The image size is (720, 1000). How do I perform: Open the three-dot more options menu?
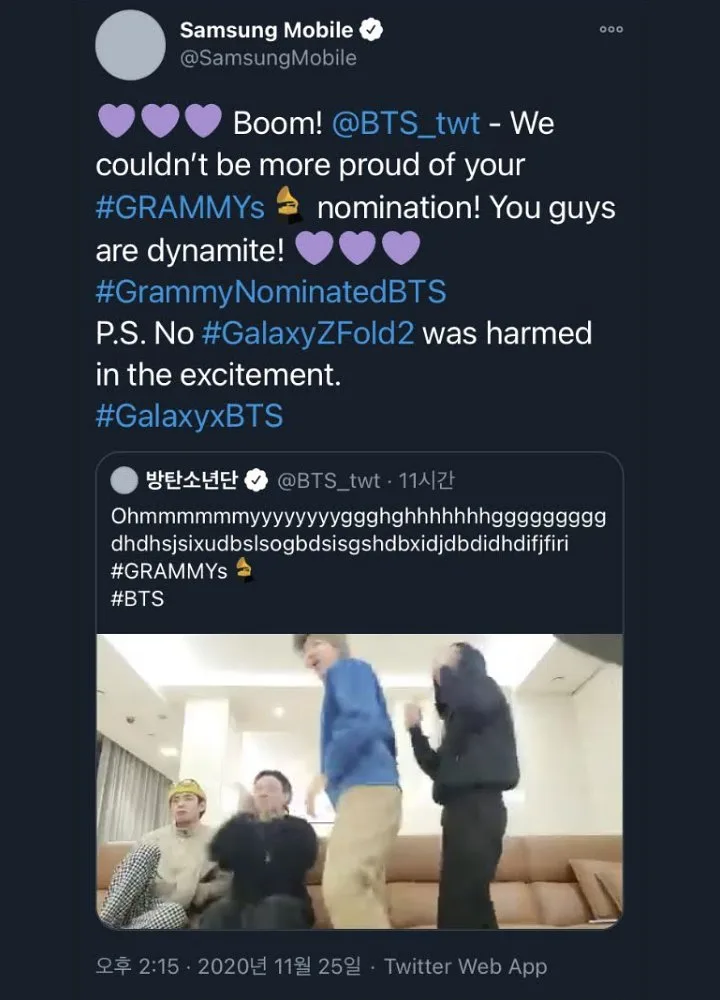pos(611,30)
